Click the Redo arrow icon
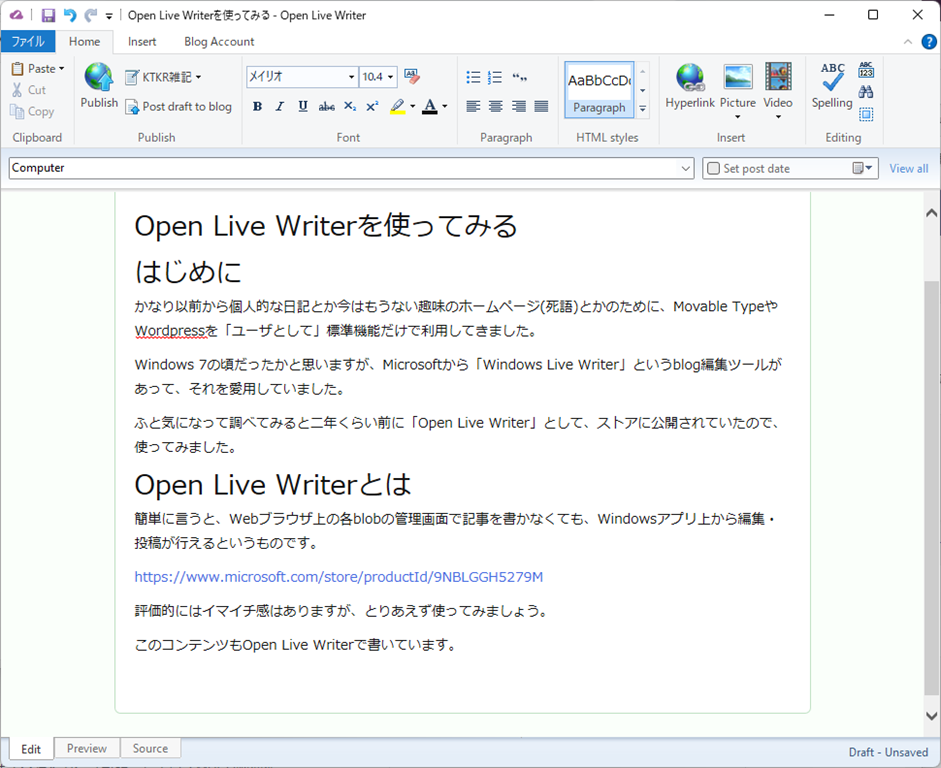 pyautogui.click(x=91, y=16)
